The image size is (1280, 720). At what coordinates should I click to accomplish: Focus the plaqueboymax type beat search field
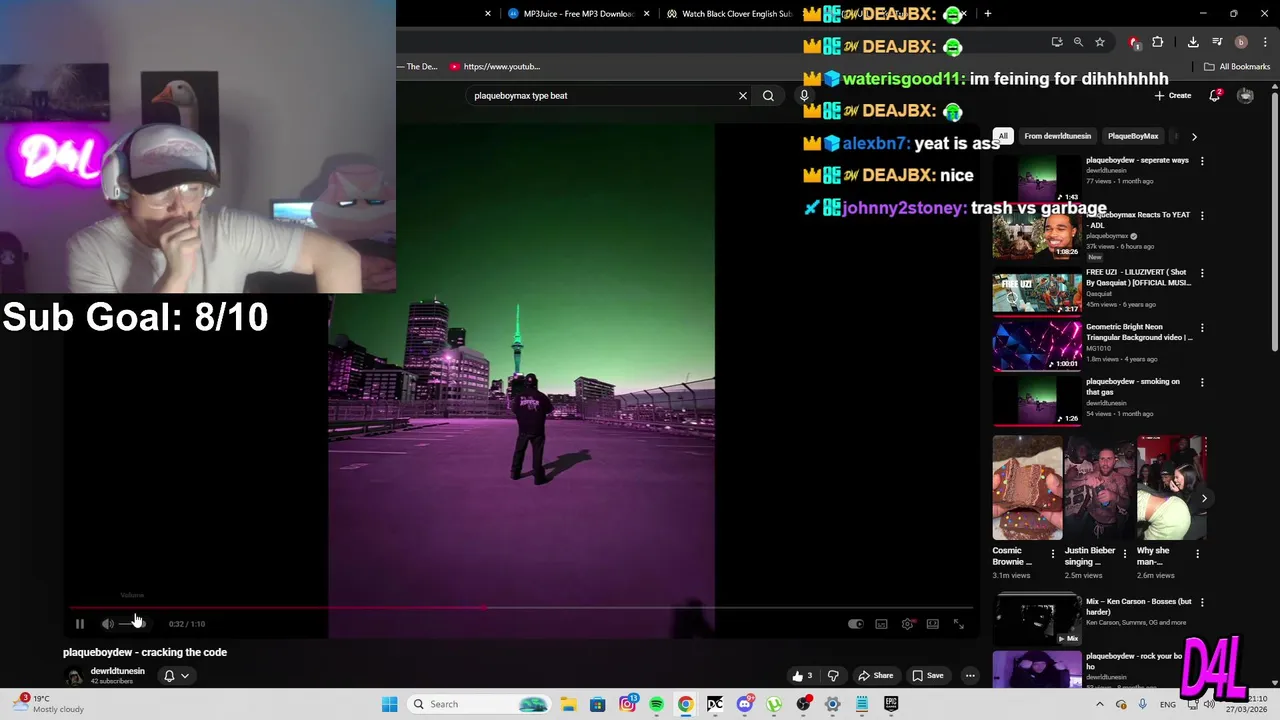600,96
